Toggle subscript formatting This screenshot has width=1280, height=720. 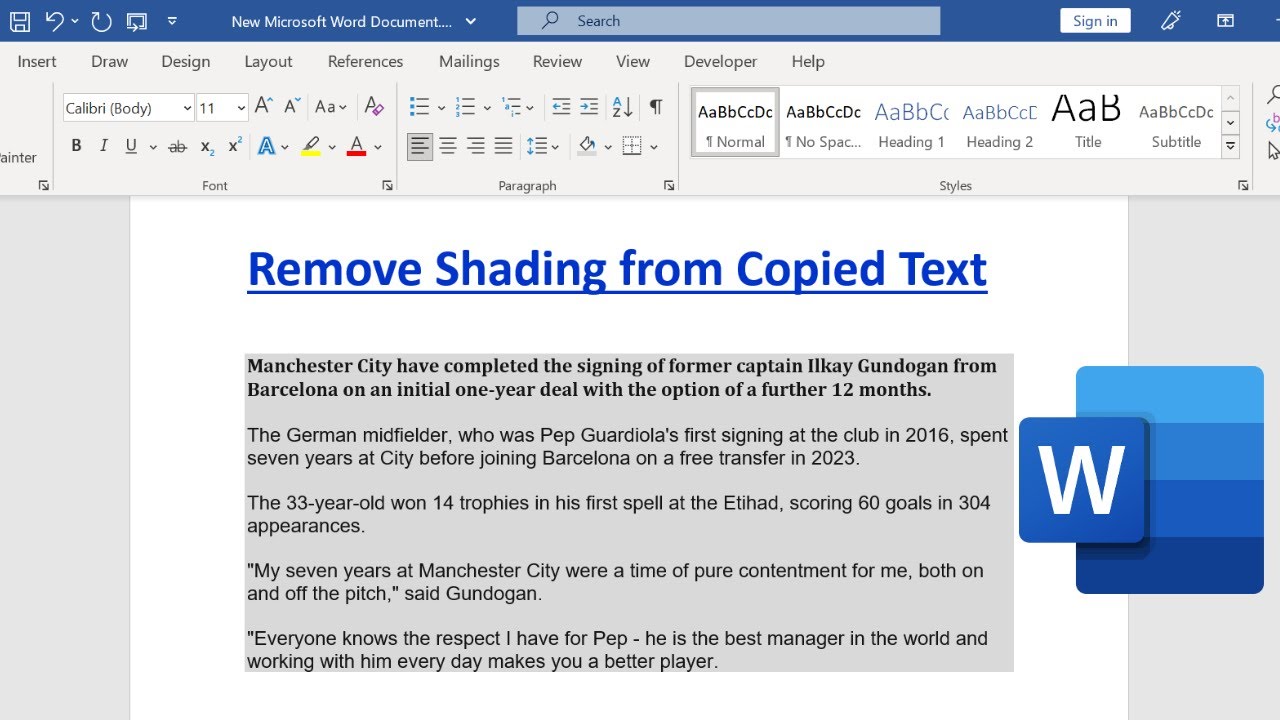tap(207, 146)
